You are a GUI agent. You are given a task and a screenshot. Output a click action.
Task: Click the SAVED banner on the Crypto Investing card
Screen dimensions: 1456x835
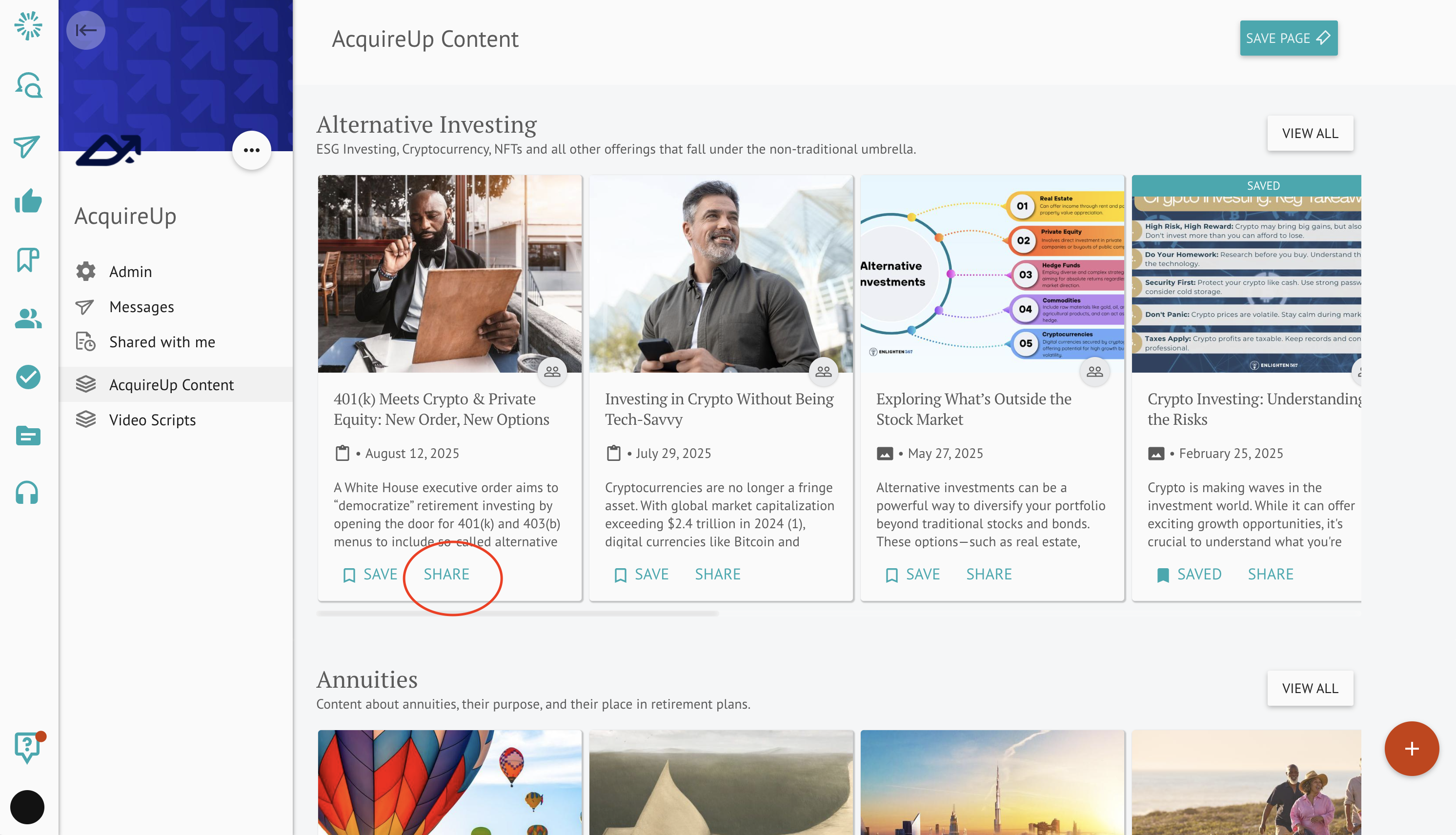point(1246,185)
